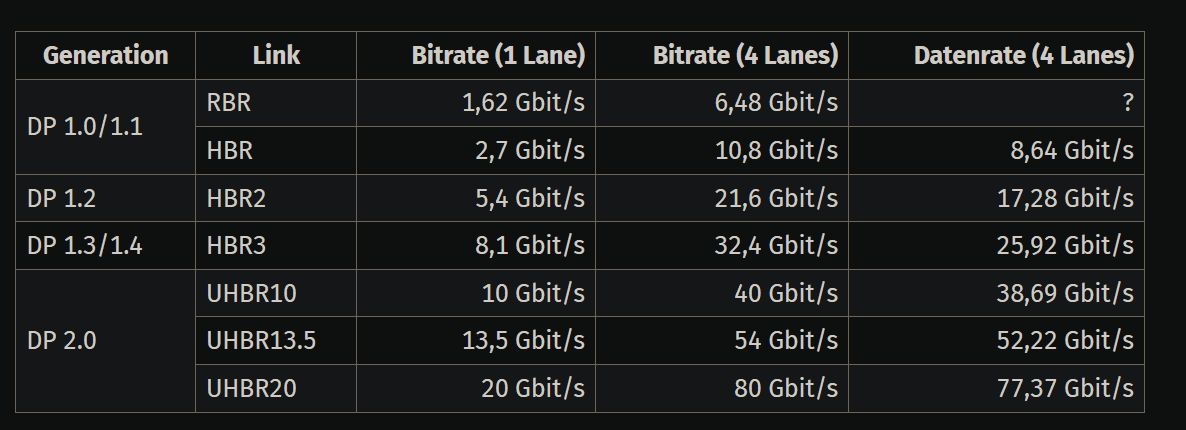Screen dimensions: 1186x430
Task: Click the DP 2.0 generation cell
Action: pos(62,340)
